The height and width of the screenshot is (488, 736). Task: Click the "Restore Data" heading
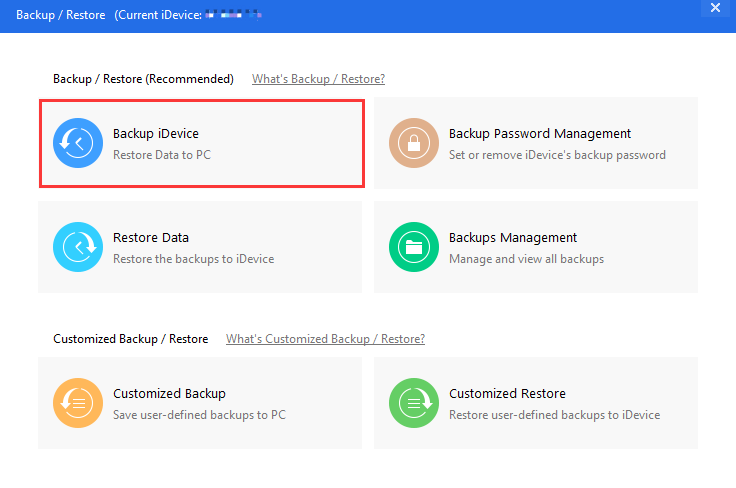point(151,238)
